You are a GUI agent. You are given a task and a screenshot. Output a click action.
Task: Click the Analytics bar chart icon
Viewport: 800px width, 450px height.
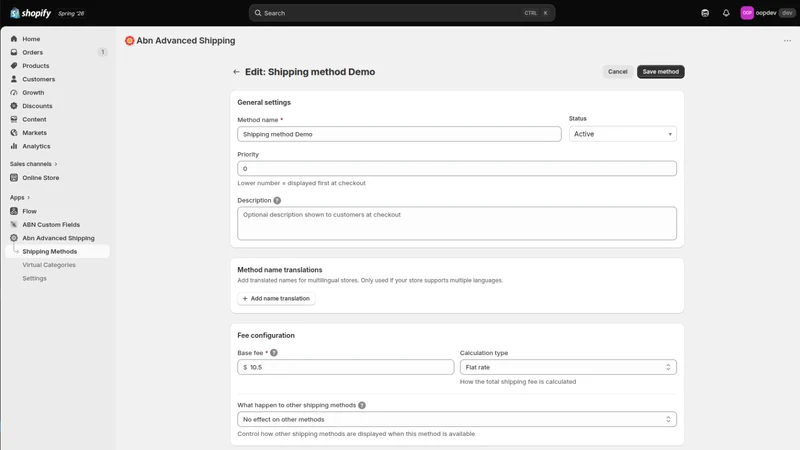coord(14,146)
